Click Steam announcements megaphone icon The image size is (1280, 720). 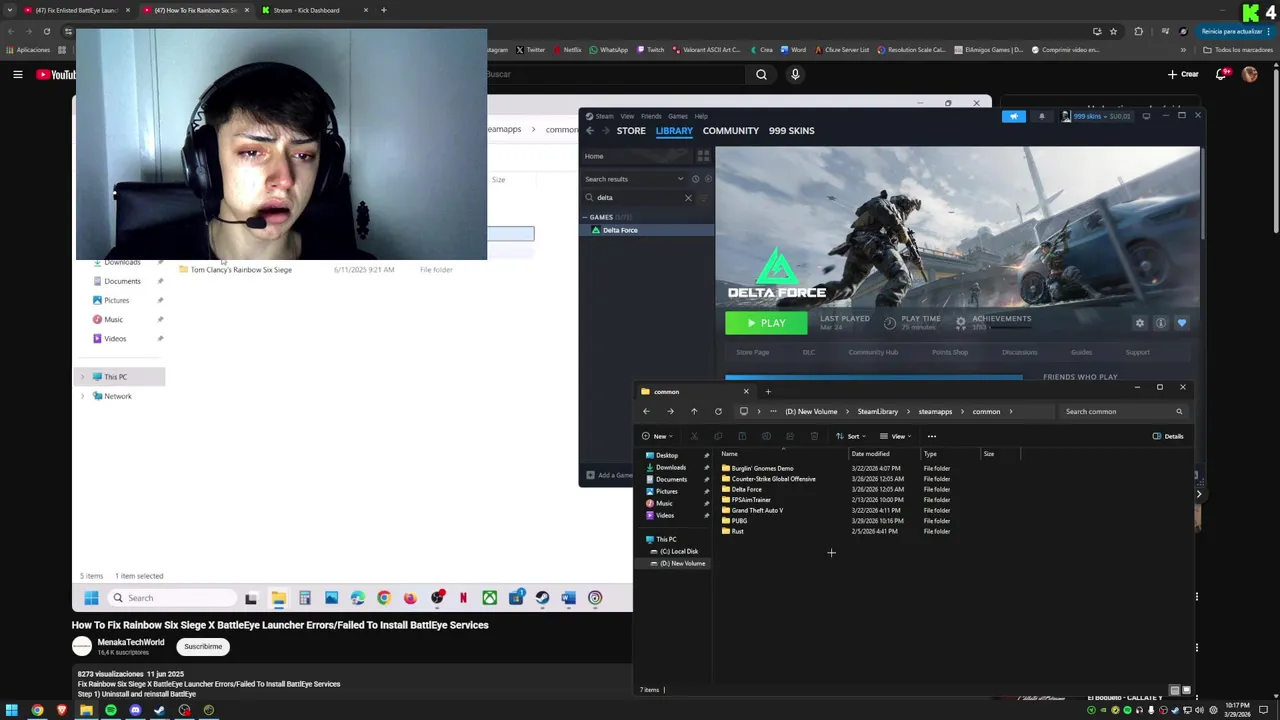pos(1014,116)
